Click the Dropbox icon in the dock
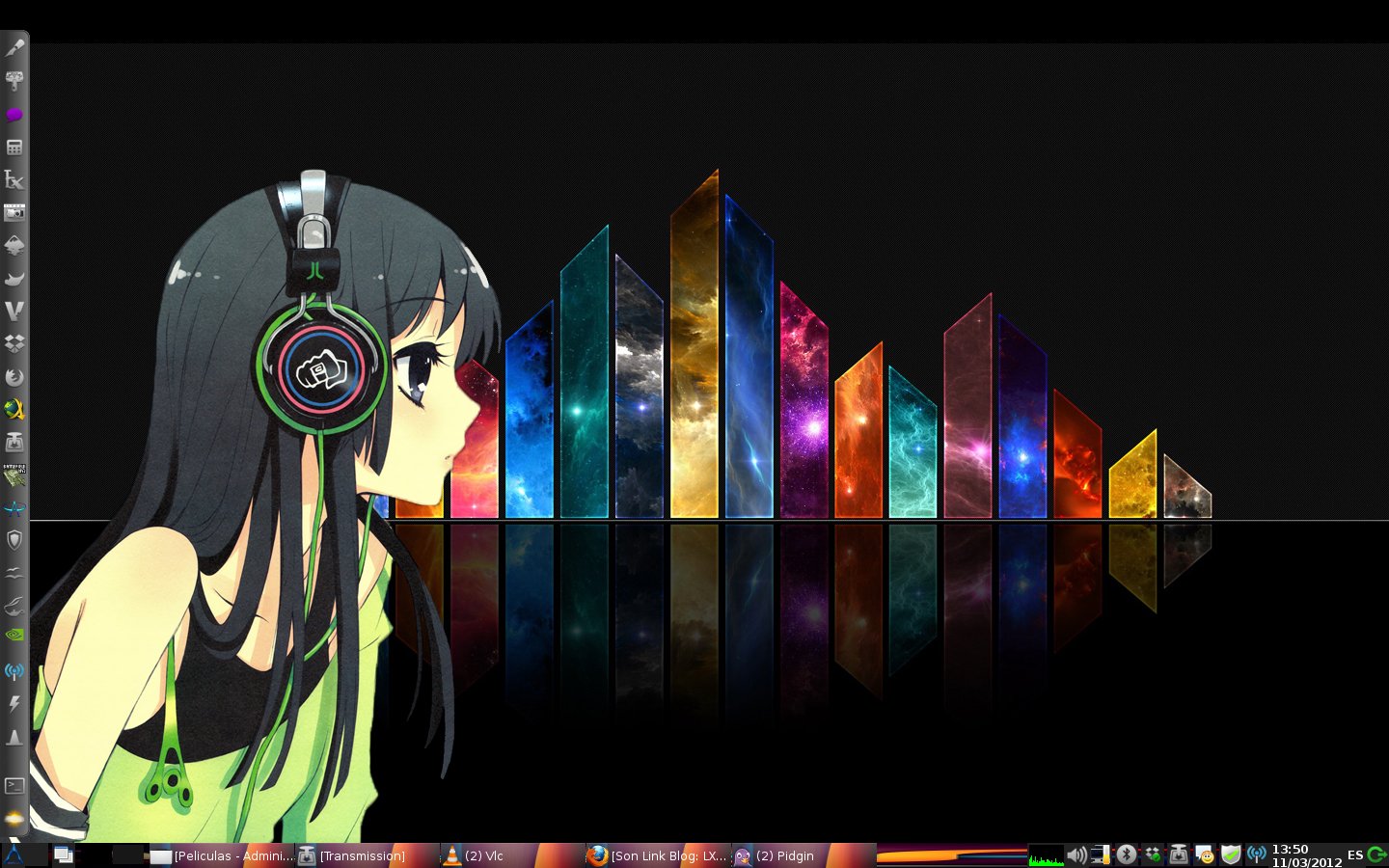Screen dimensions: 1389x868 coord(14,344)
